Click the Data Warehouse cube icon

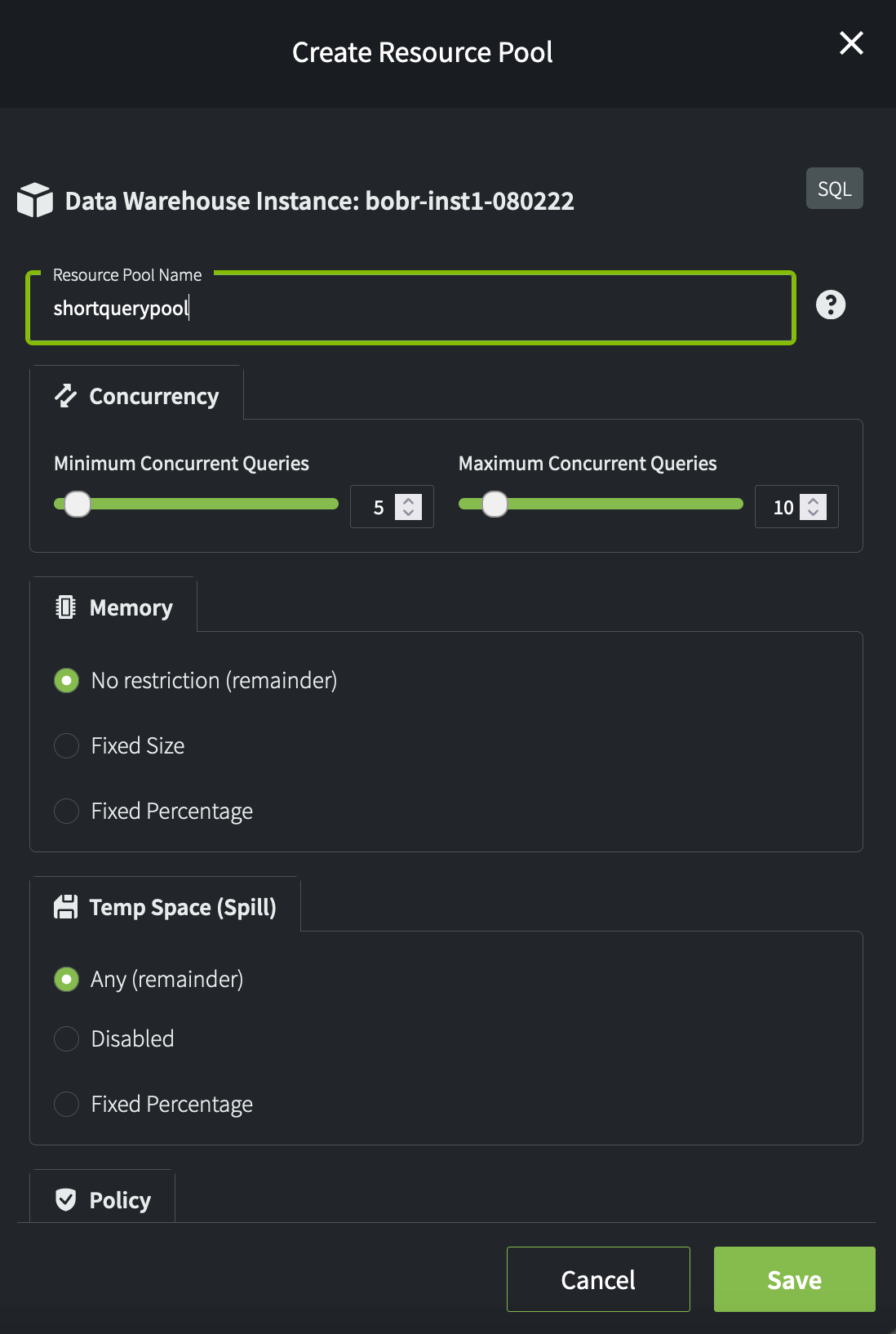coord(34,200)
